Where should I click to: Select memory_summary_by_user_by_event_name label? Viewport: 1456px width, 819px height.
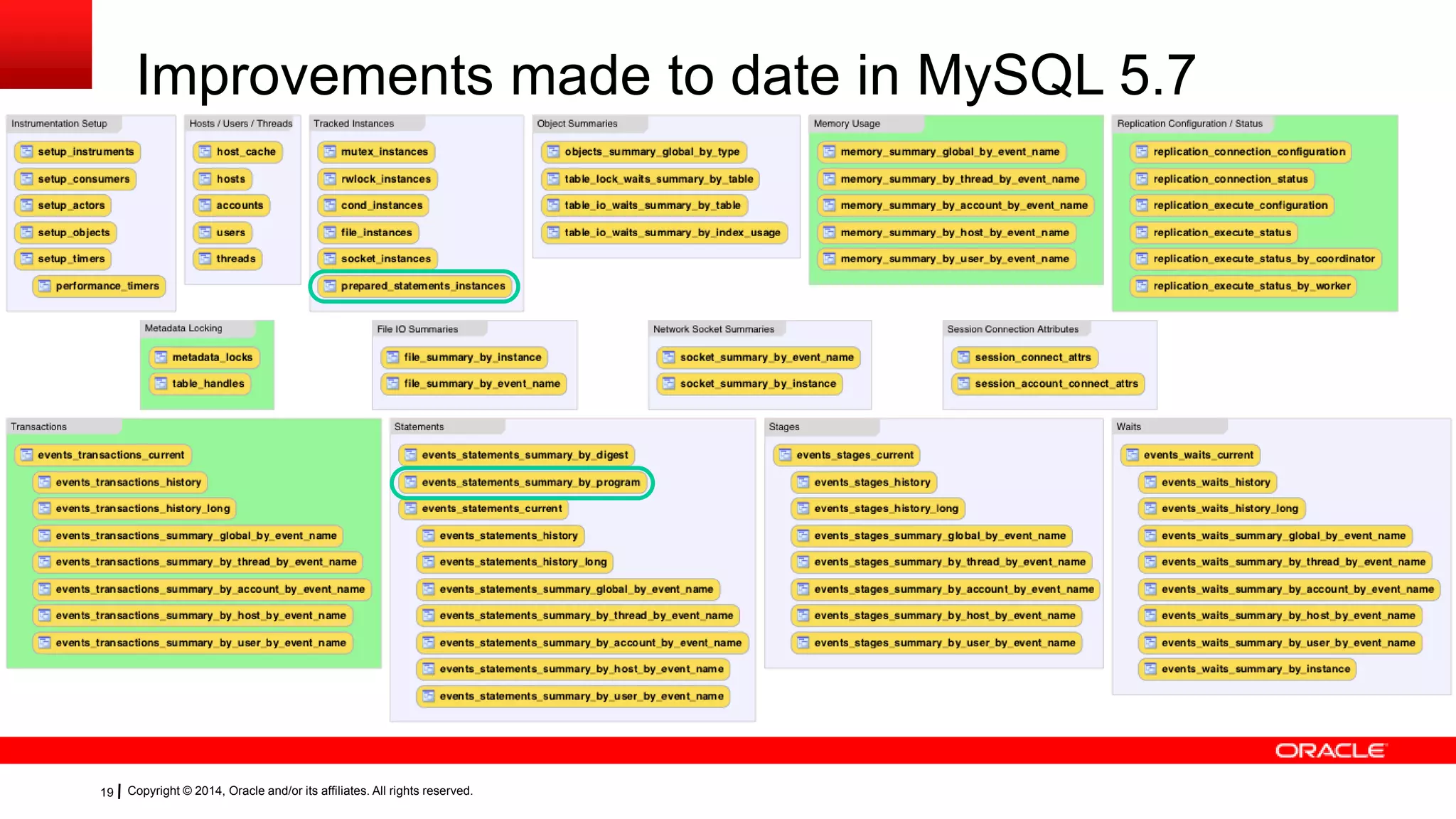tap(955, 259)
